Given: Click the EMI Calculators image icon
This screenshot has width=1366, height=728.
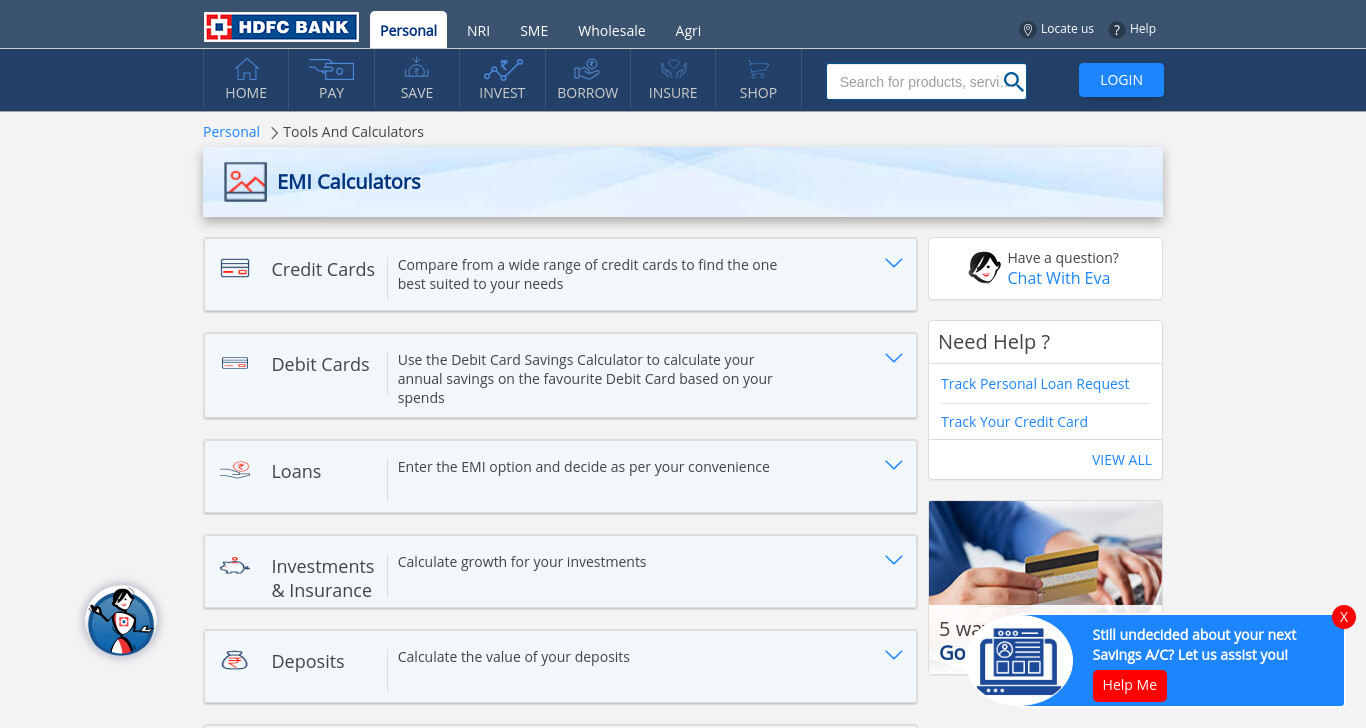Looking at the screenshot, I should pos(245,182).
